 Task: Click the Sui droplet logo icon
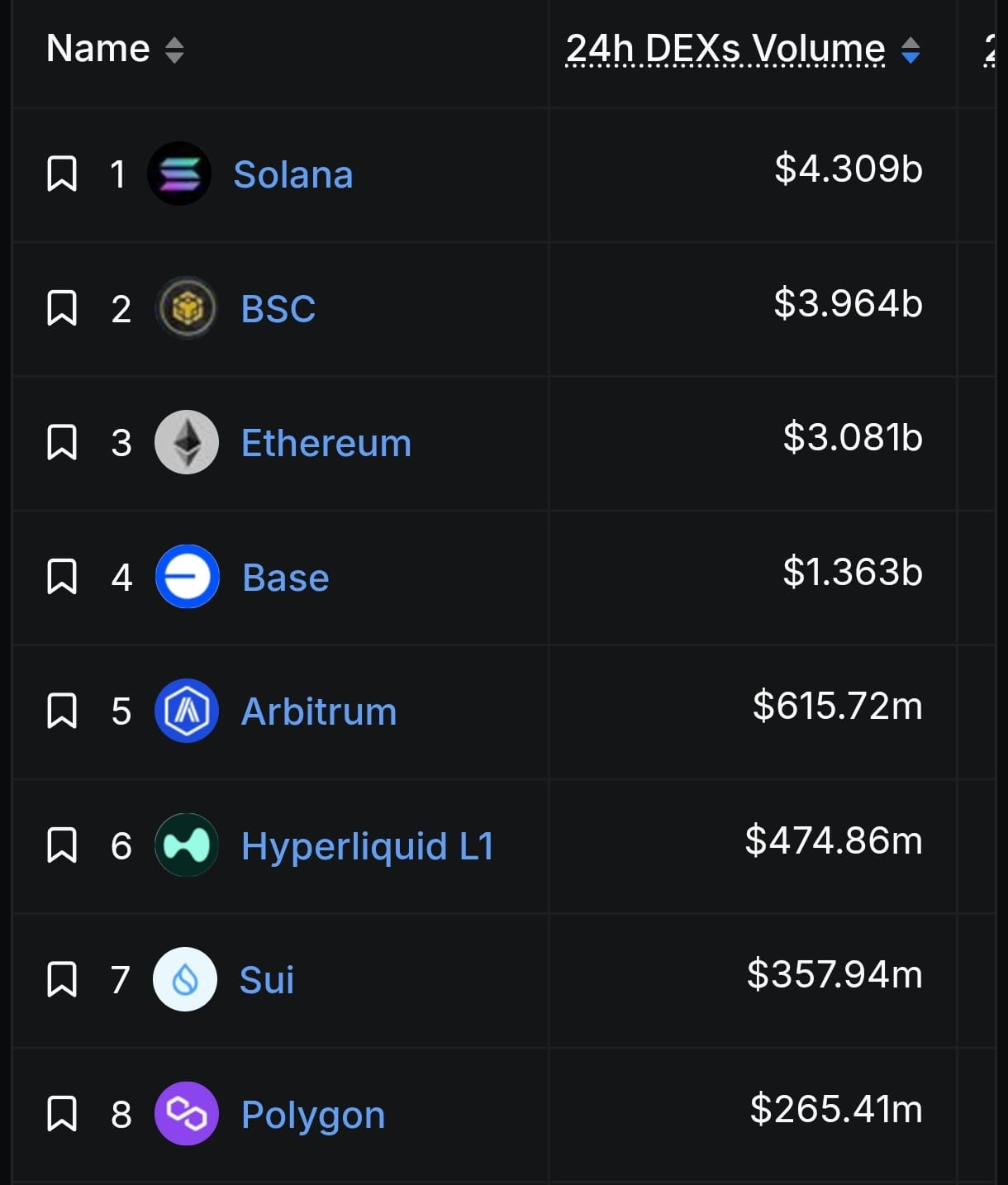tap(185, 979)
